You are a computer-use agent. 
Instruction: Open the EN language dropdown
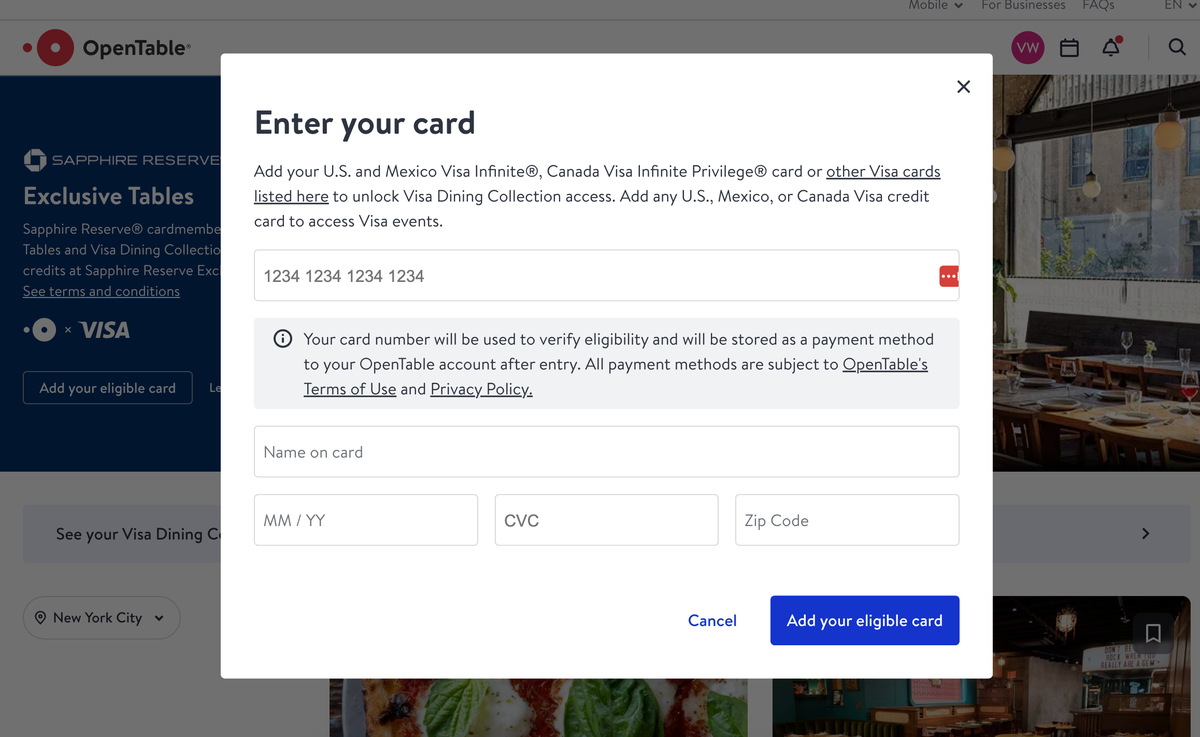click(1179, 6)
